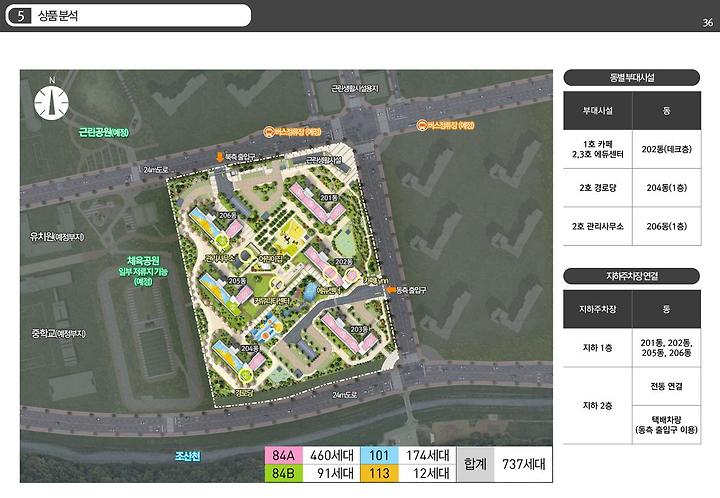720x498 pixels.
Task: Select the green 84B legend swatch
Action: pyautogui.click(x=283, y=473)
